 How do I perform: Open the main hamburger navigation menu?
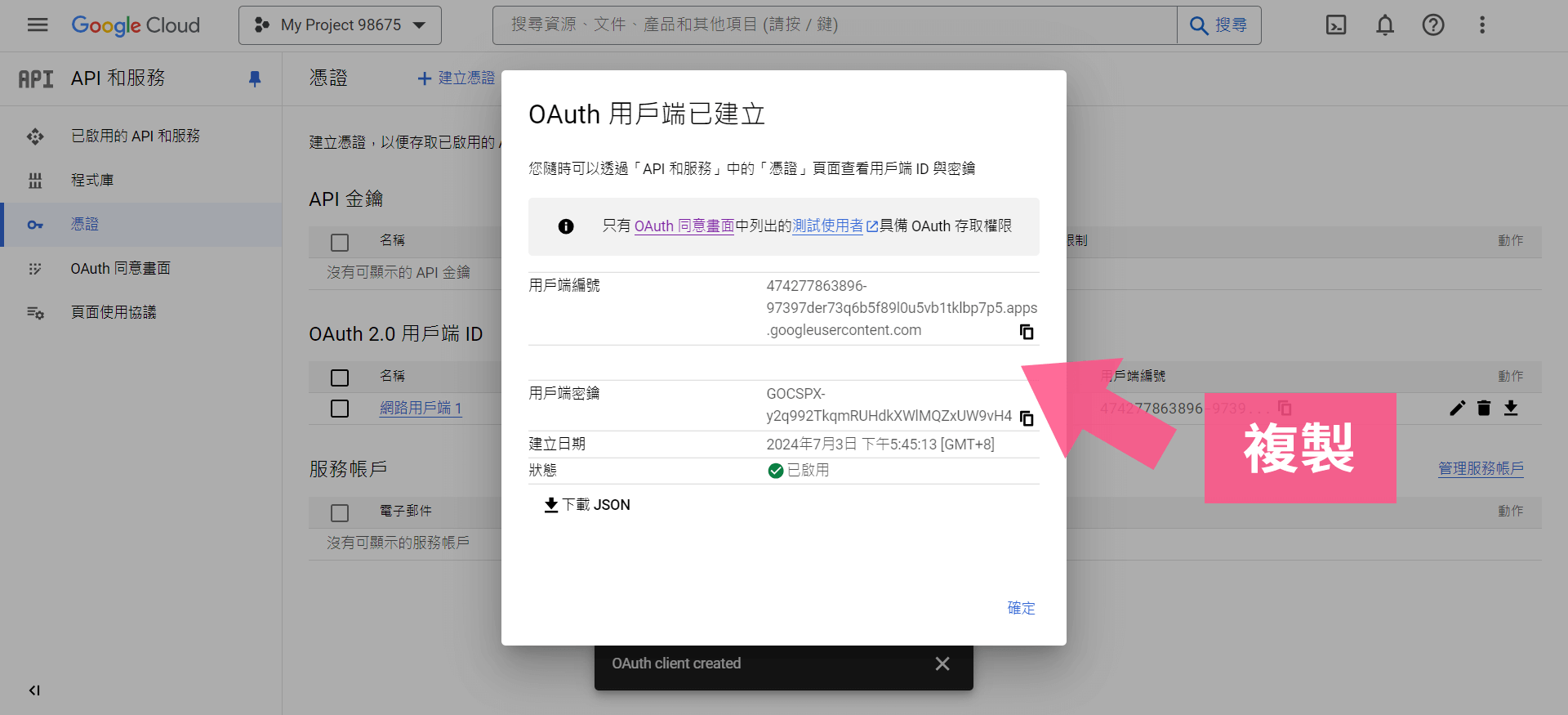click(38, 25)
